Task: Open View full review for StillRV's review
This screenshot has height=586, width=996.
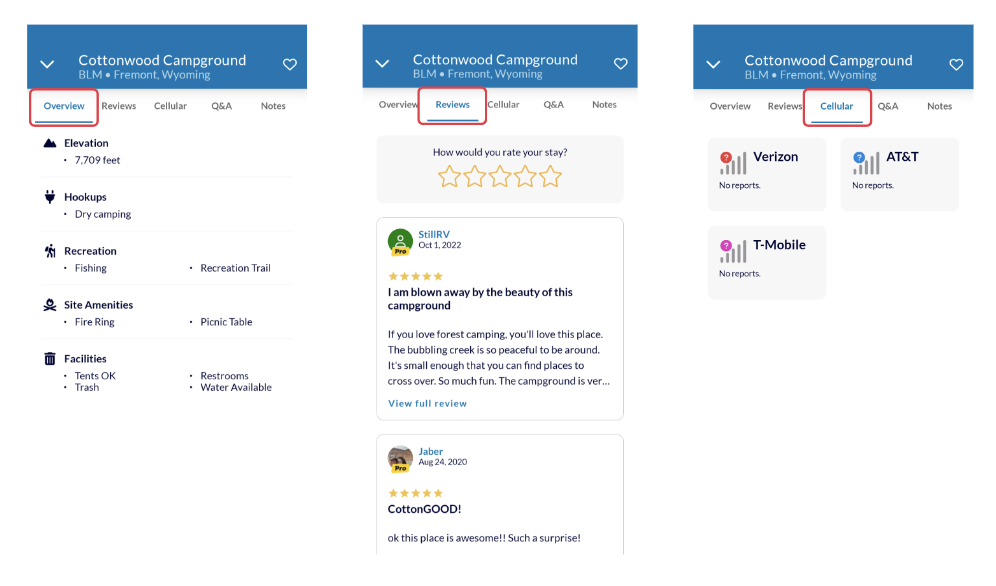Action: (x=428, y=403)
